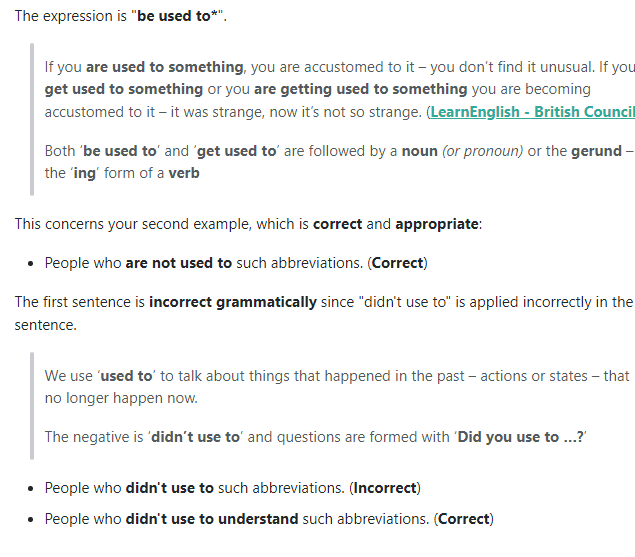Click the bold word "noun" in the quote
Viewport: 635px width, 557px height.
420,151
